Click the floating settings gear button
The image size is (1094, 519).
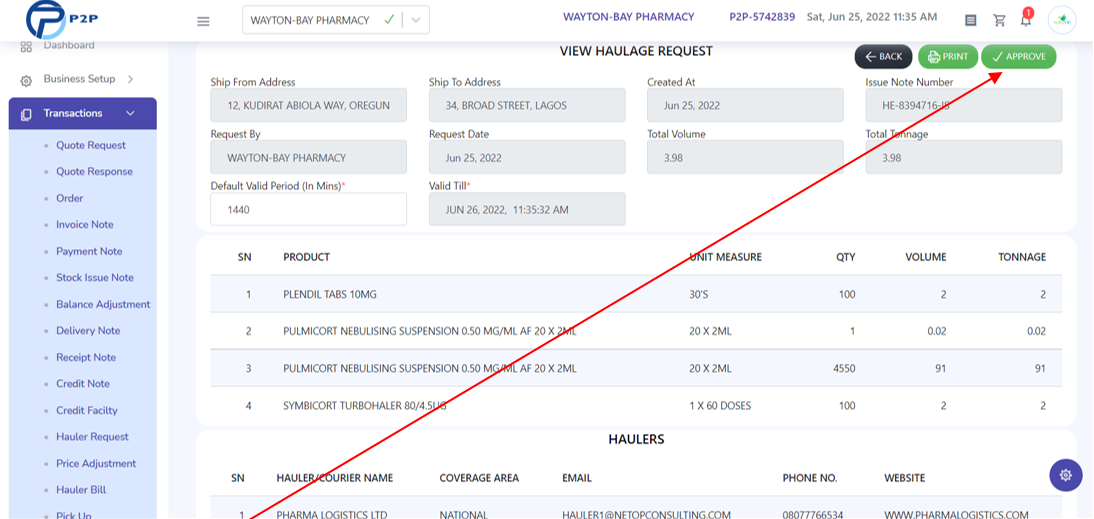(x=1065, y=475)
